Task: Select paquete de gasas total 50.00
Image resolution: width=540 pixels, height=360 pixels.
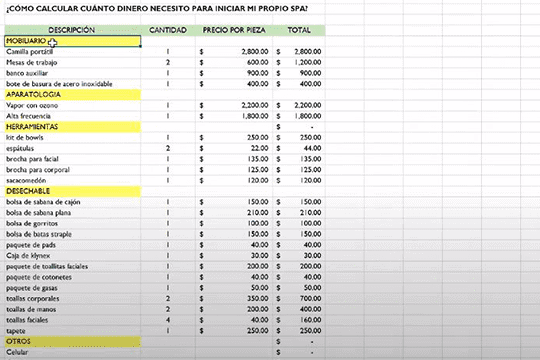Action: click(x=299, y=288)
